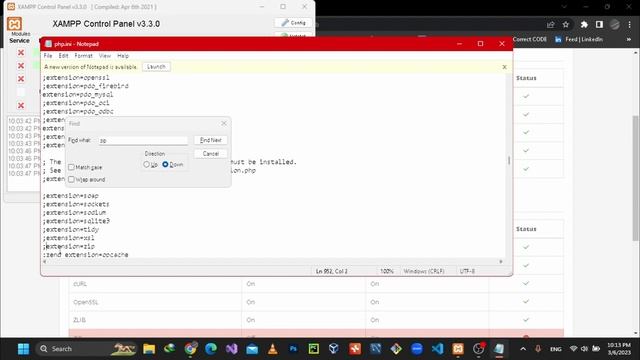Click browser page vertical scrollbar

click(635, 178)
